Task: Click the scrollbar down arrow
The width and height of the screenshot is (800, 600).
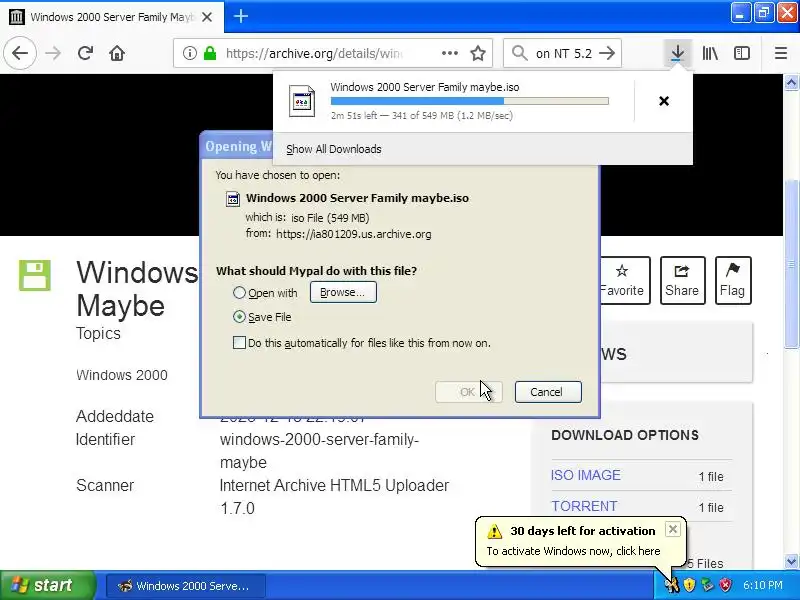Action: (x=791, y=561)
